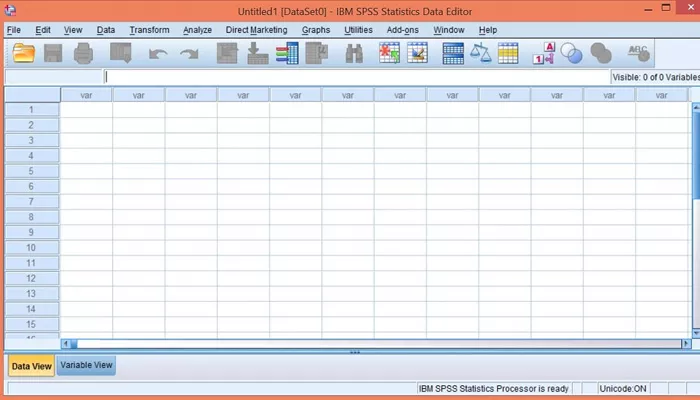Run descriptive statistics from toolbar

[317, 53]
